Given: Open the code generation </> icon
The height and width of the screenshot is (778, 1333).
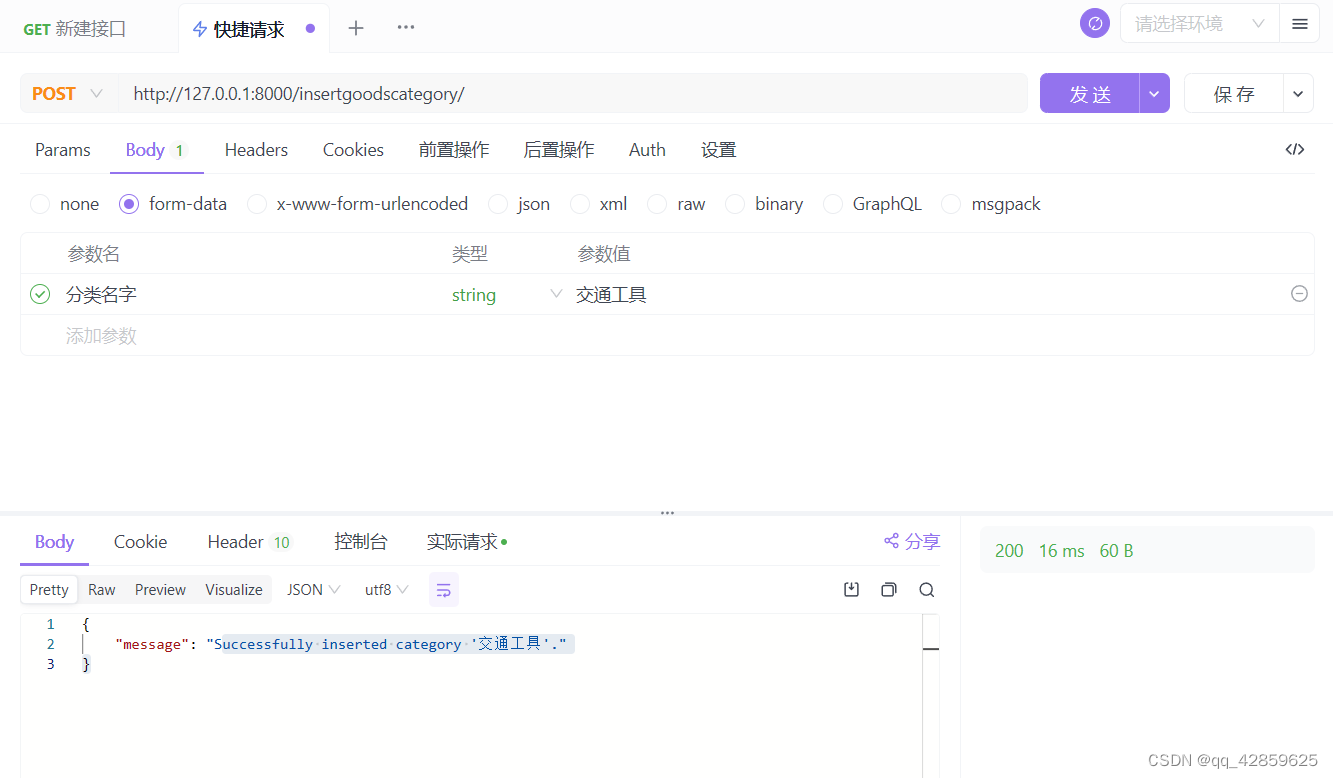Looking at the screenshot, I should [x=1295, y=149].
